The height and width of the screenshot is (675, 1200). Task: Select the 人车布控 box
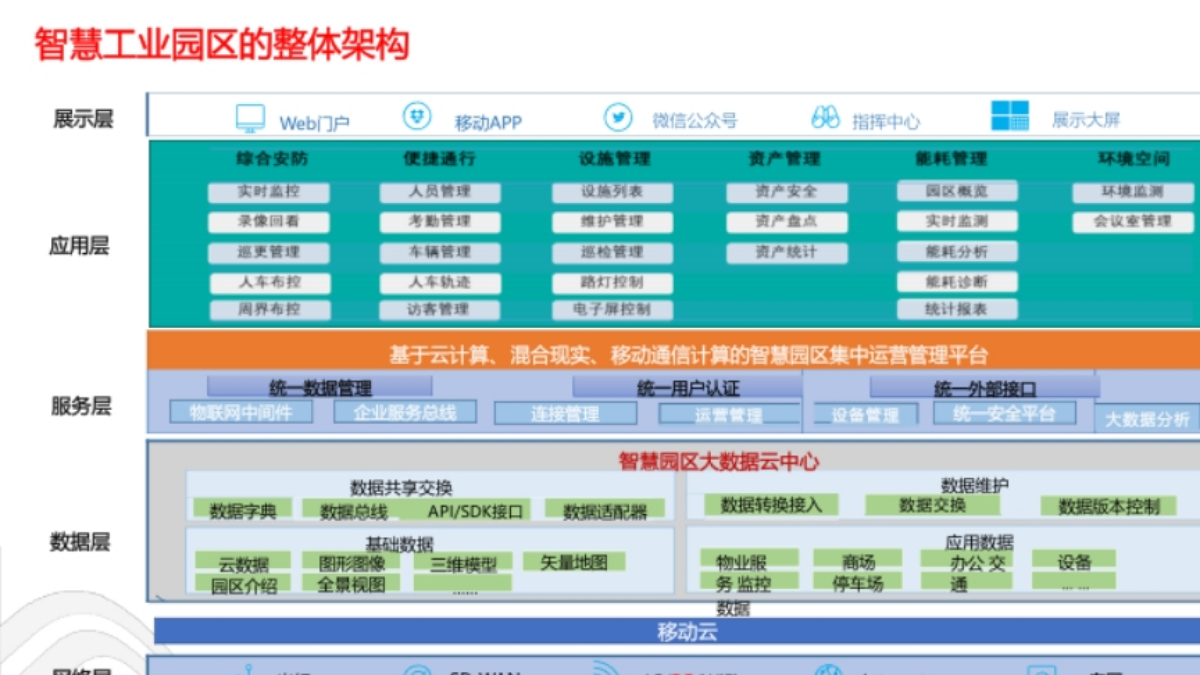tap(269, 283)
